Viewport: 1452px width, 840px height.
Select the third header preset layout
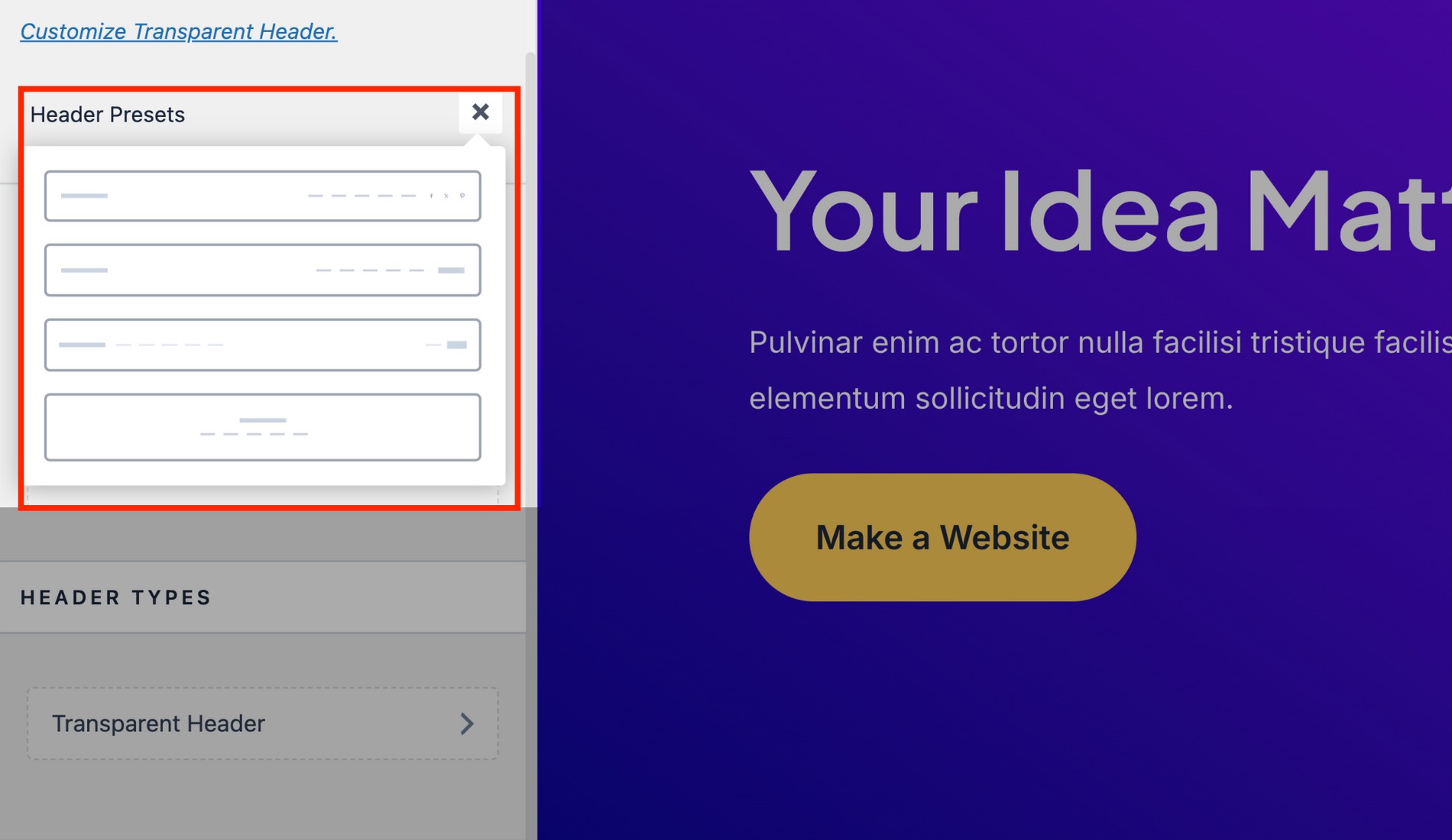263,345
